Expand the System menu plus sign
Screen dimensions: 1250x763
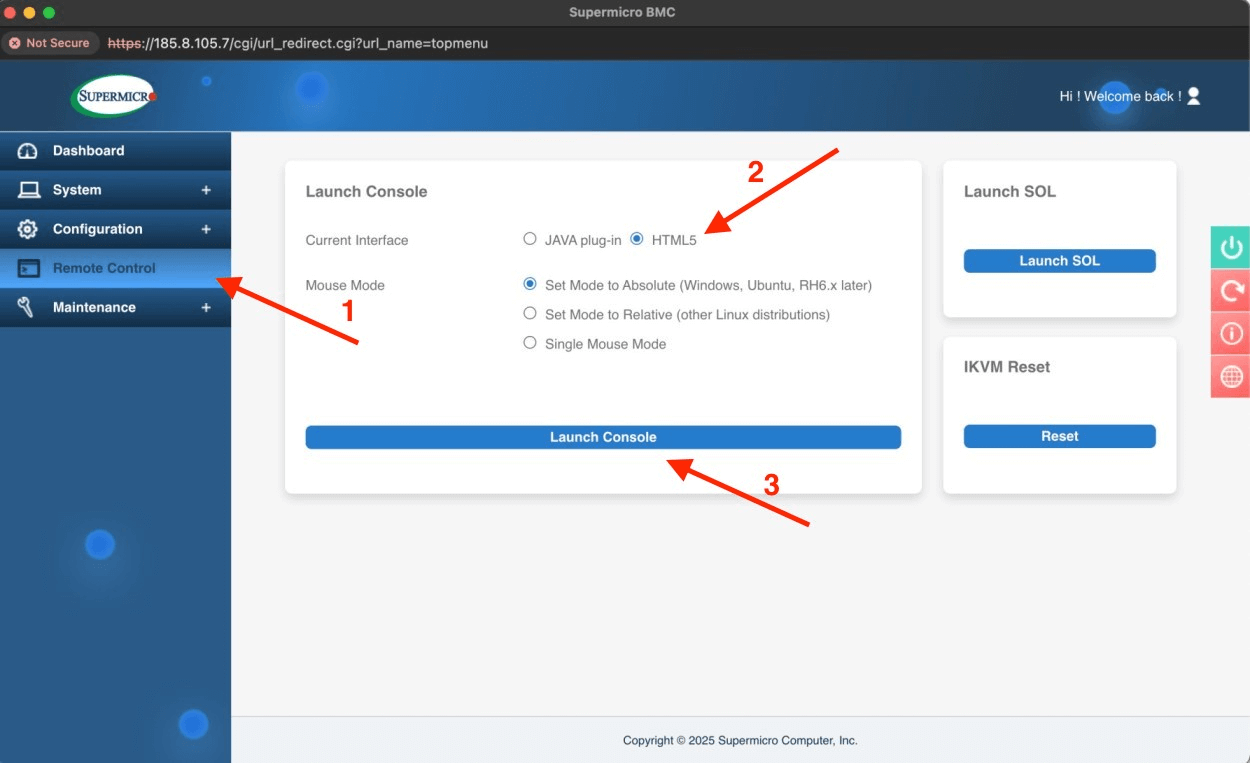click(206, 190)
